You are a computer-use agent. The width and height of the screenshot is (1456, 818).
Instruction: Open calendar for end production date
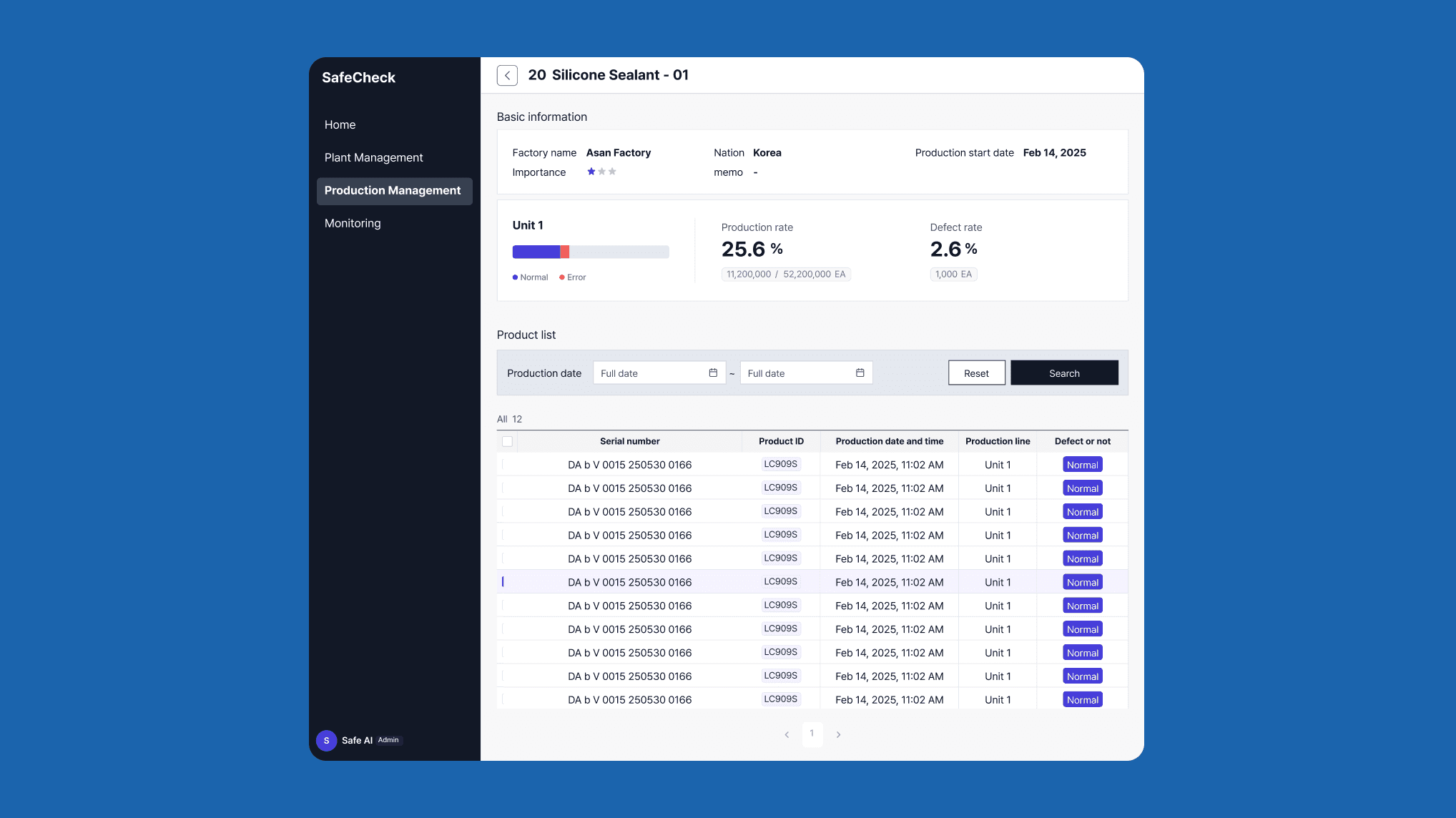click(860, 373)
